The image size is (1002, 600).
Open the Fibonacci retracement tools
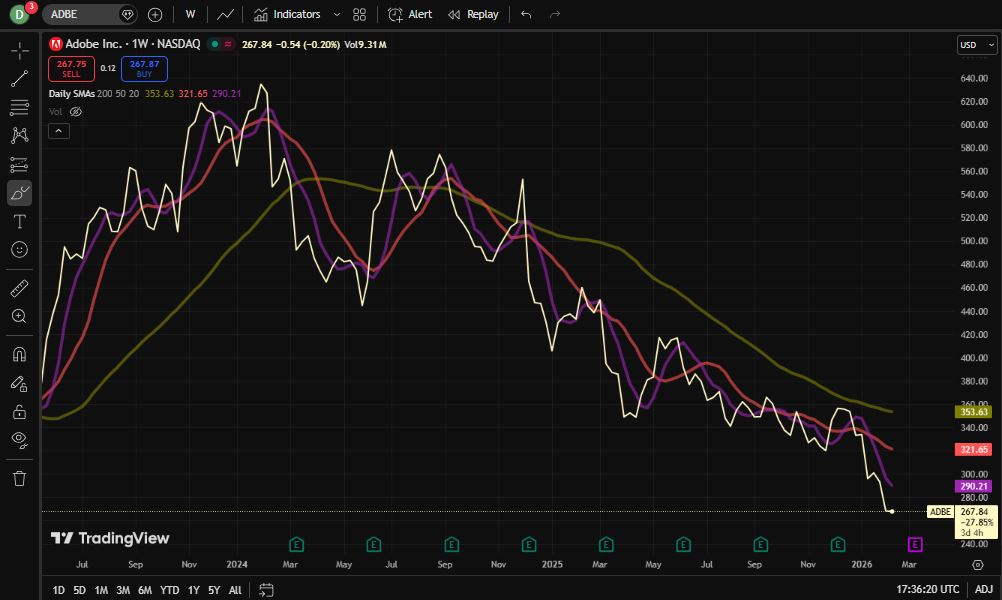19,107
